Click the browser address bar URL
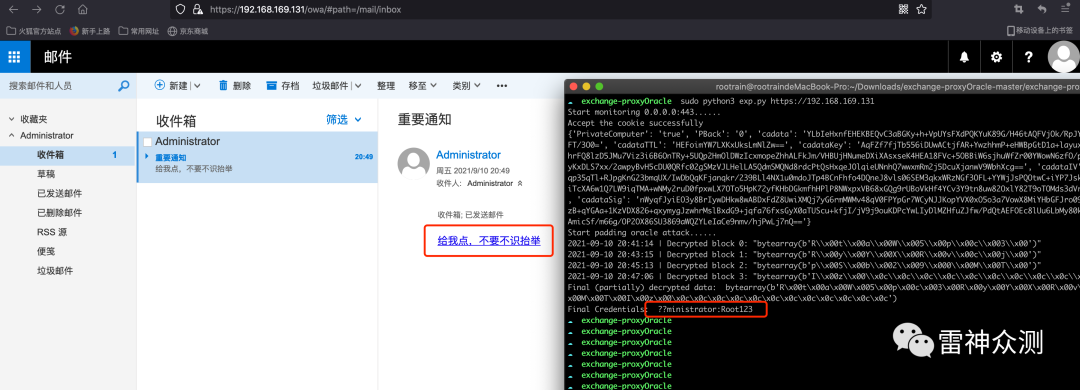The height and width of the screenshot is (390, 1080). click(x=305, y=10)
